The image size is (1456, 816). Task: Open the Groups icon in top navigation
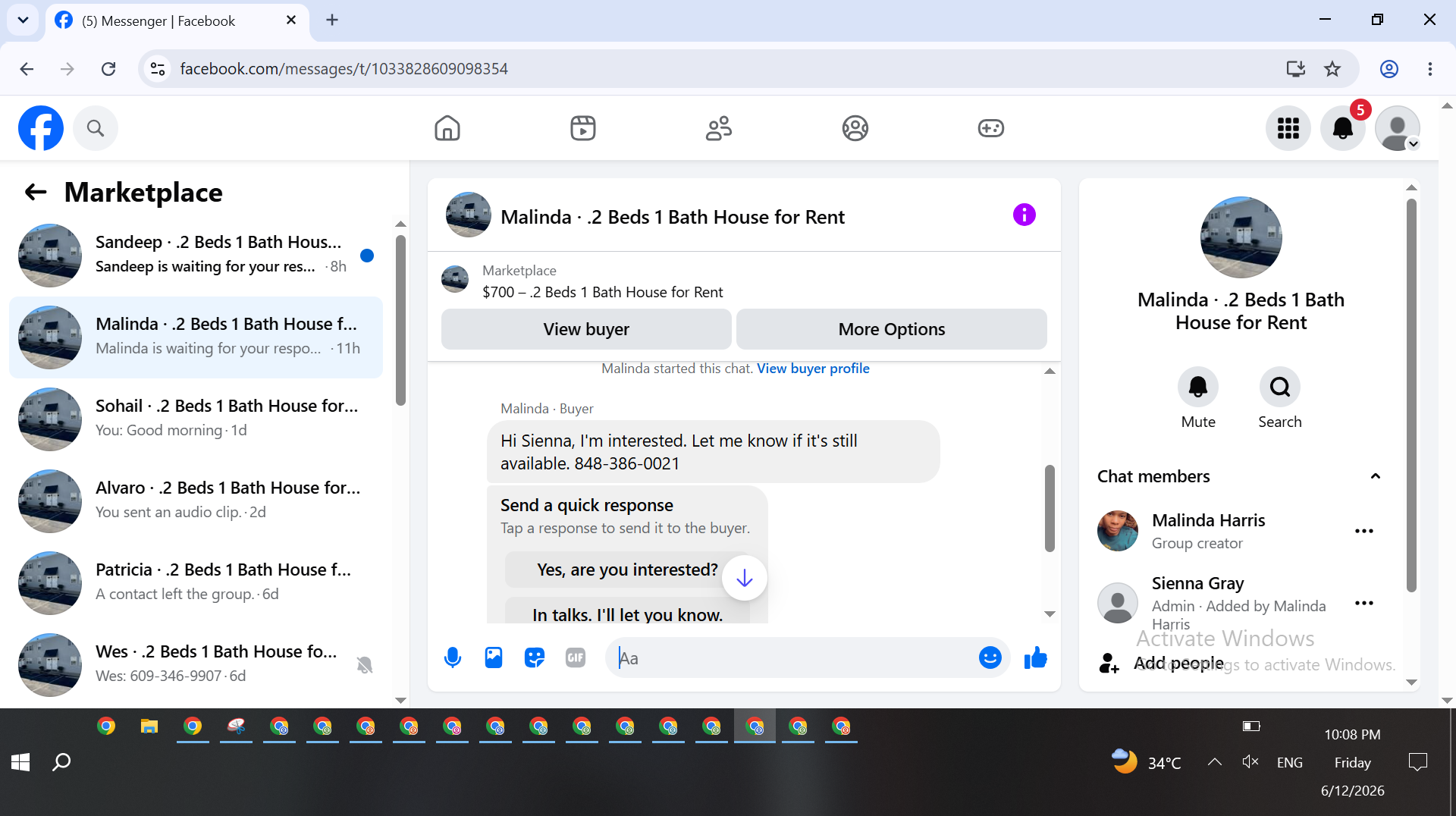pyautogui.click(x=855, y=128)
